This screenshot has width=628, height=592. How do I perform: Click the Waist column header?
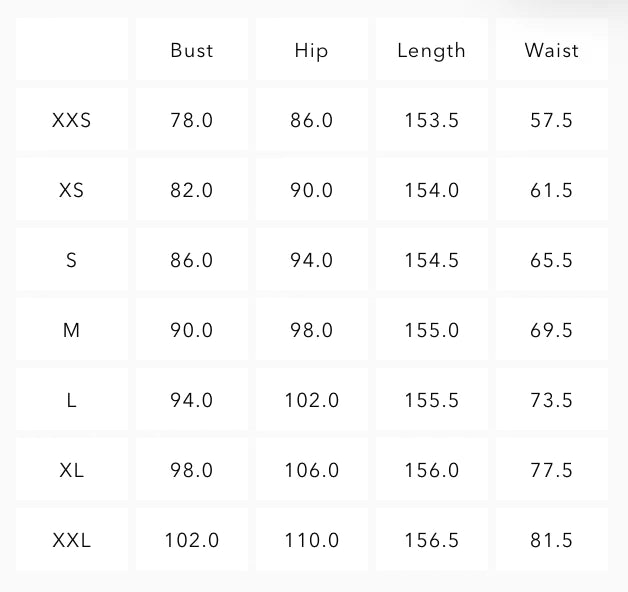551,50
